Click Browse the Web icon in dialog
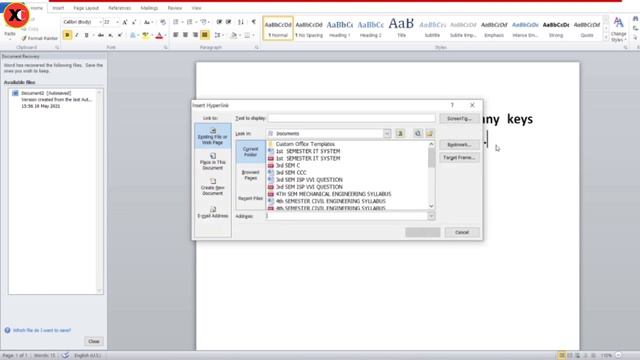Screen dimensions: 640x360 click(x=418, y=133)
